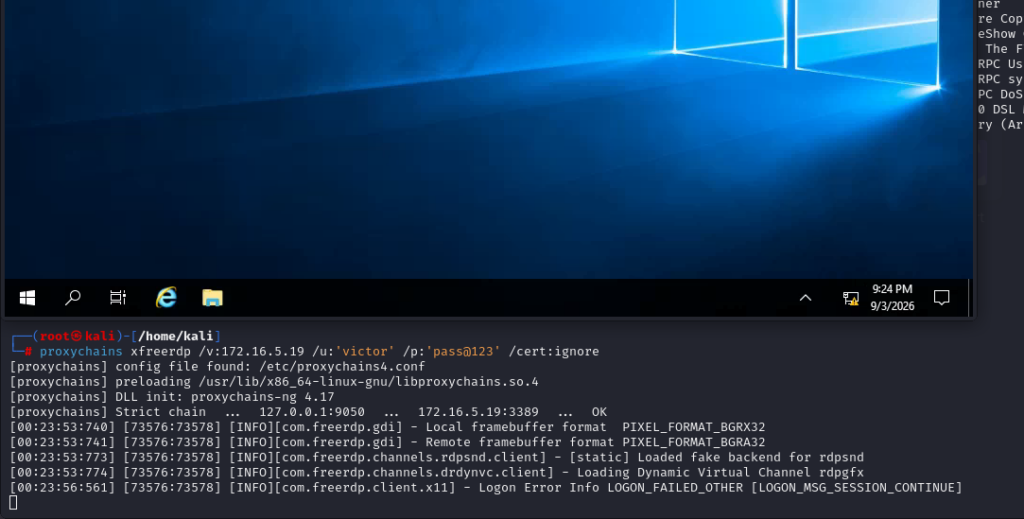Screen dimensions: 1024x519
Task: Click the root@kali prompt label
Action: click(77, 336)
